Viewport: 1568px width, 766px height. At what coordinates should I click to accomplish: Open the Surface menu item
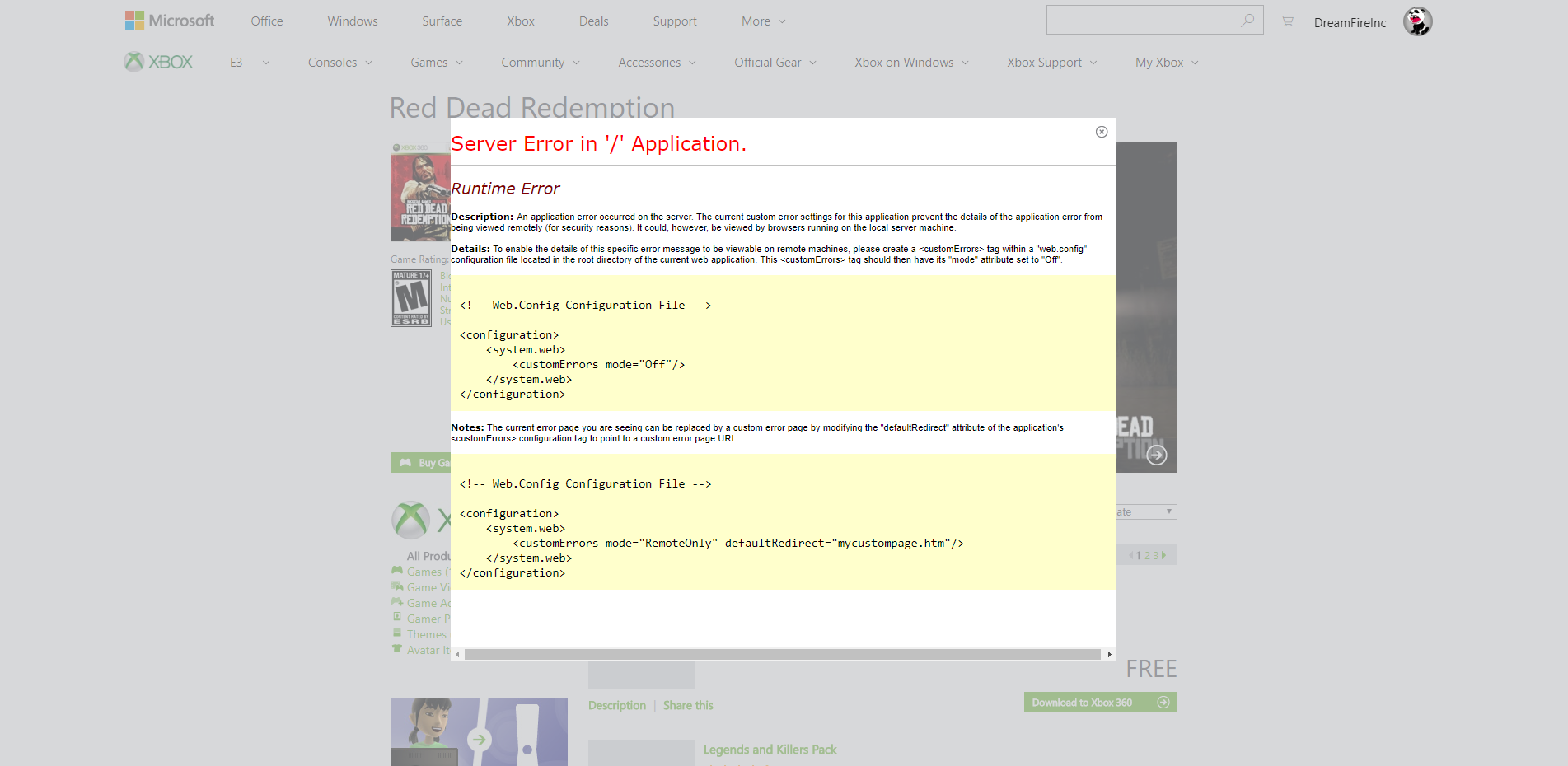point(442,21)
